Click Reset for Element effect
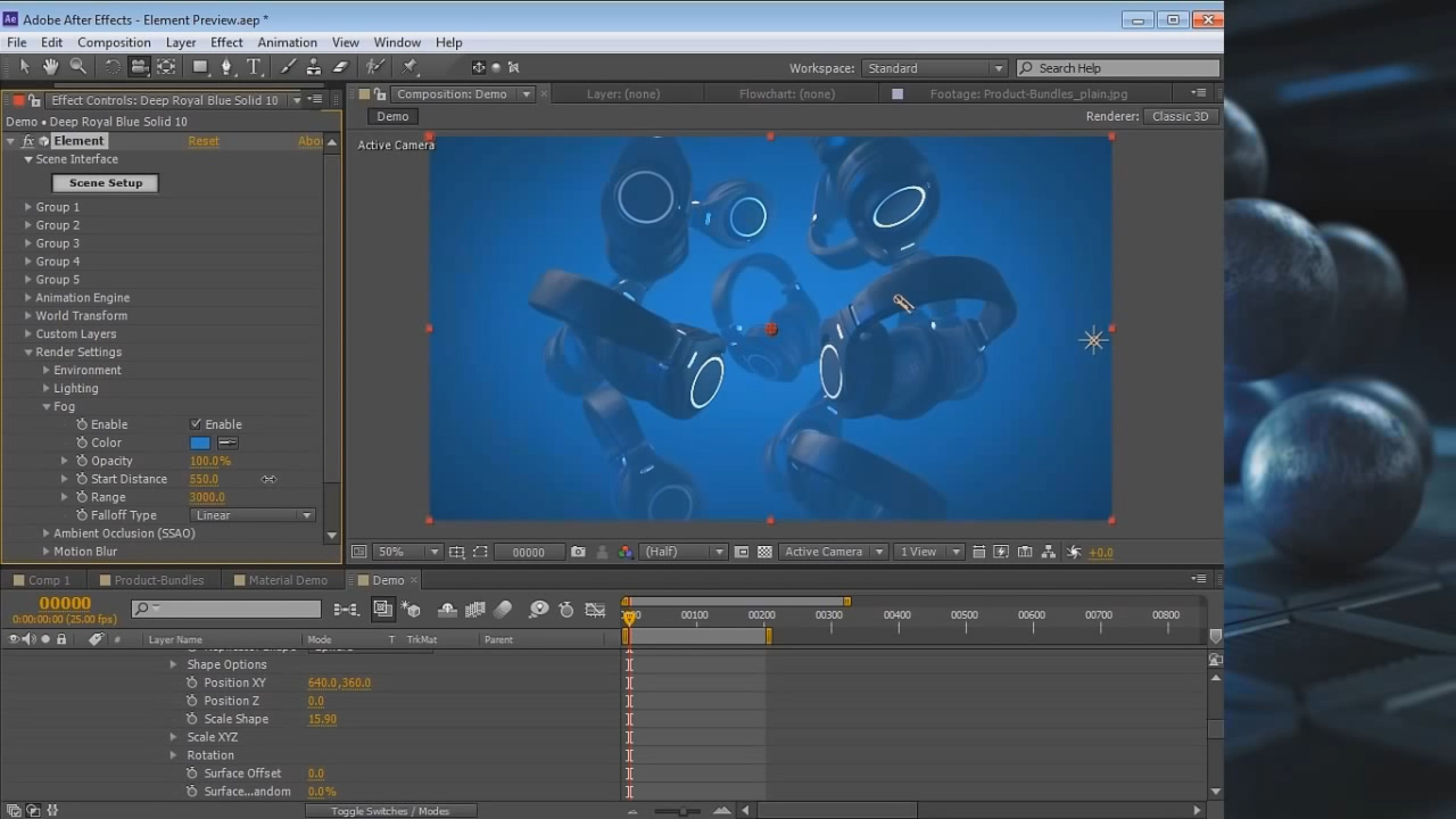Screen dimensions: 1456x819 pyautogui.click(x=204, y=141)
